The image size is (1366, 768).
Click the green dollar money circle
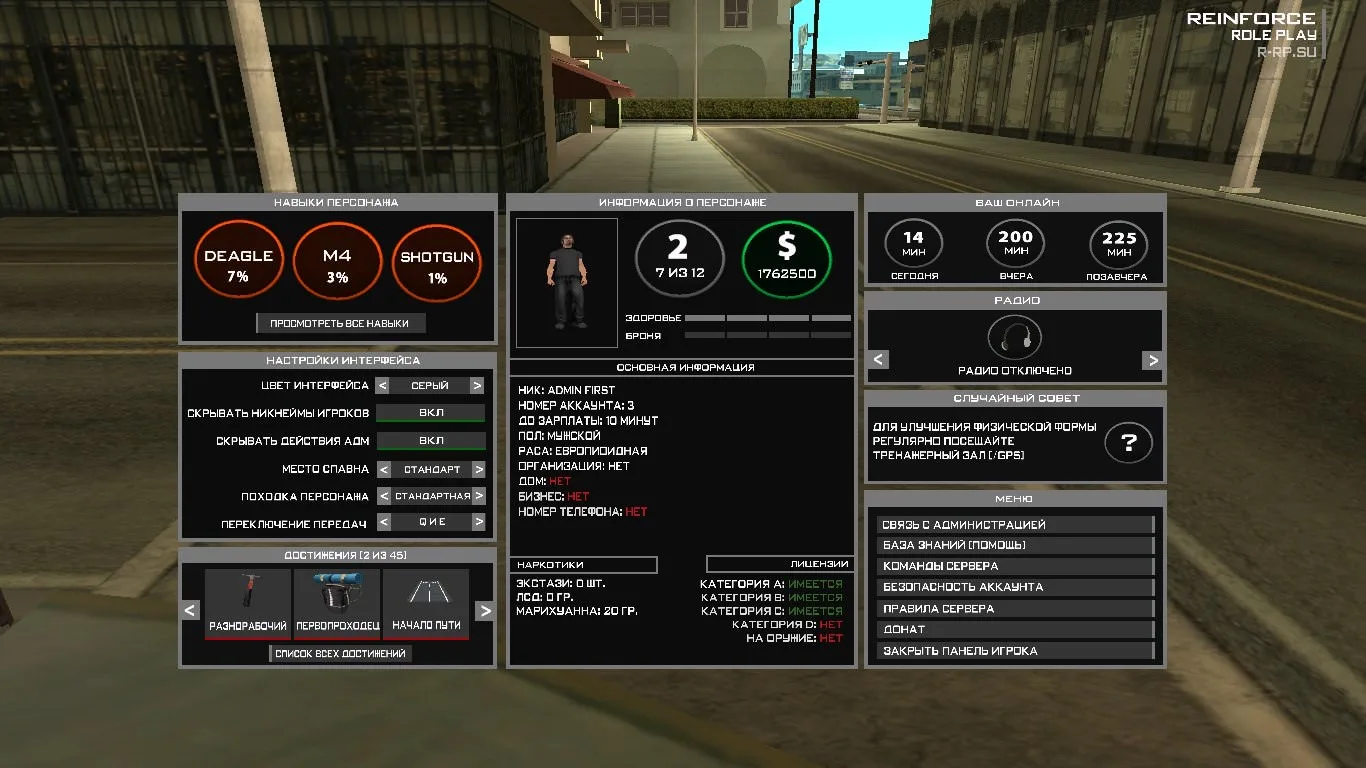pyautogui.click(x=787, y=258)
